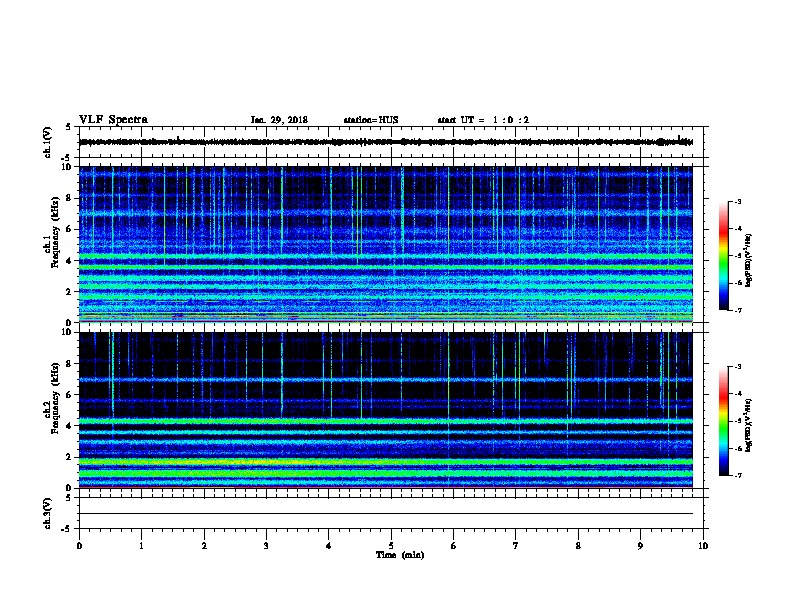Screen dimensions: 792x612
Task: Select the "station=HUS" header text
Action: (371, 120)
